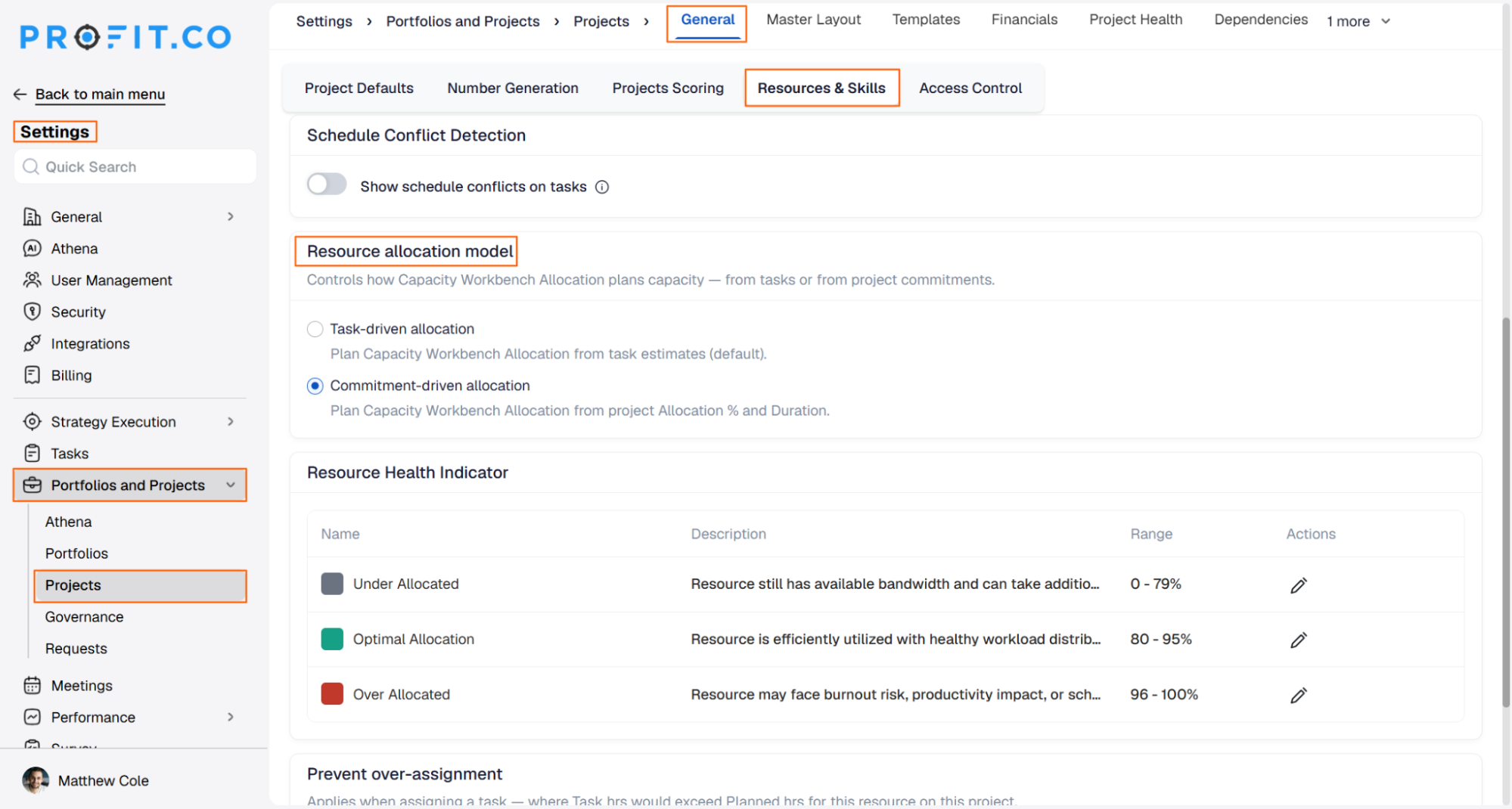Collapse the Portfolios and Projects chevron
This screenshot has width=1512, height=809.
[x=231, y=485]
